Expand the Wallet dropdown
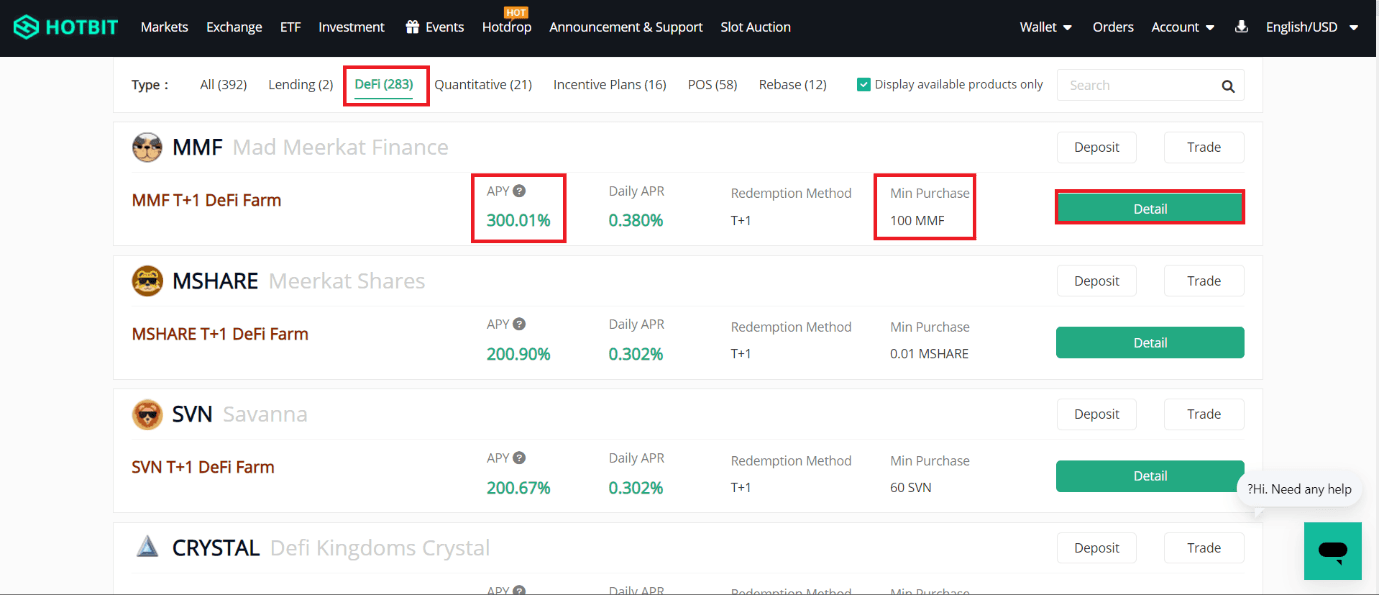1379x595 pixels. (1046, 27)
